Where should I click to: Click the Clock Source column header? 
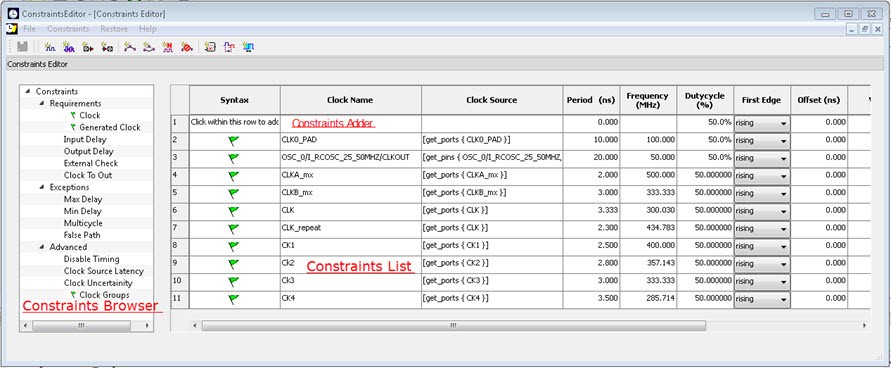pyautogui.click(x=492, y=100)
